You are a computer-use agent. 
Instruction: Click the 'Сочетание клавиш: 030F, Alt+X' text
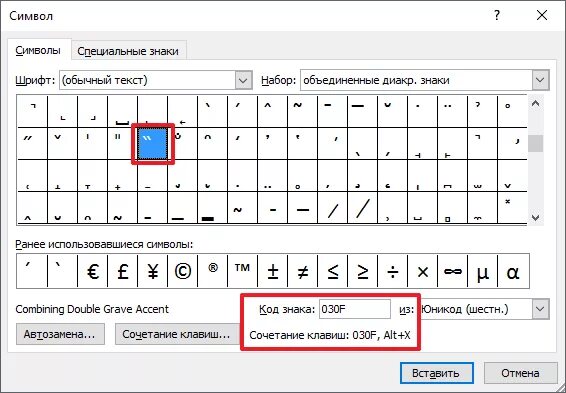tap(330, 335)
